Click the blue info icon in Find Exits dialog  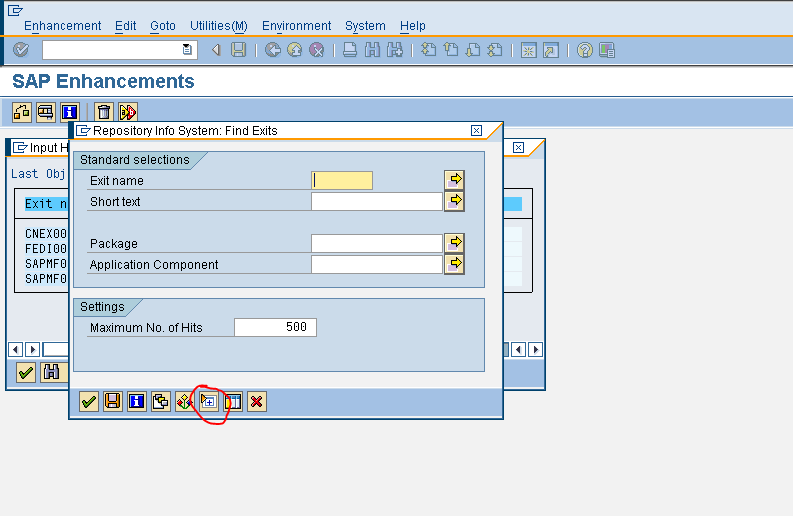(137, 402)
